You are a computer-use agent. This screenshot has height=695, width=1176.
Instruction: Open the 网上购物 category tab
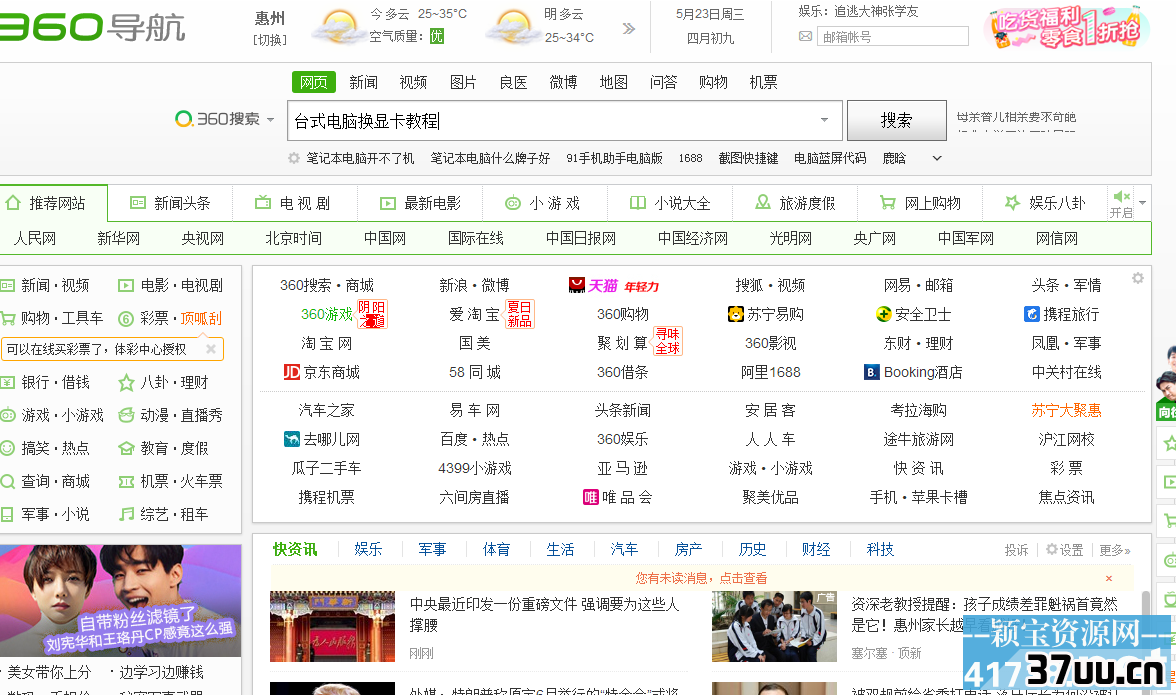pyautogui.click(x=920, y=203)
